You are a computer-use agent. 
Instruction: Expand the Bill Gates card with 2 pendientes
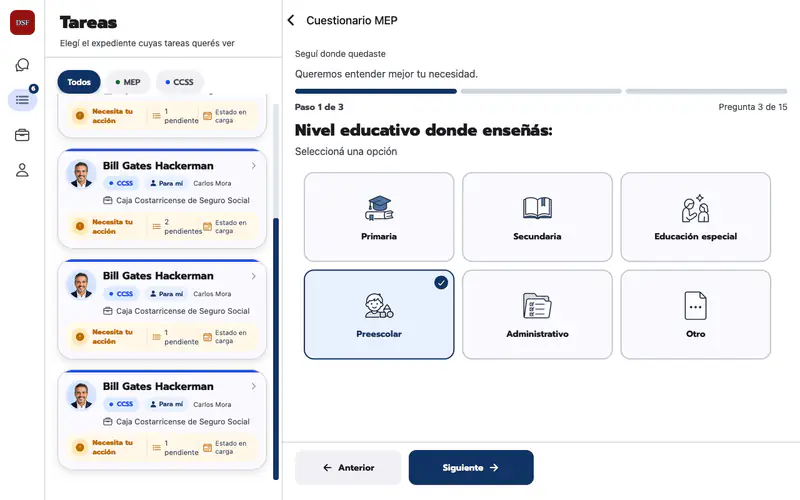pyautogui.click(x=254, y=166)
